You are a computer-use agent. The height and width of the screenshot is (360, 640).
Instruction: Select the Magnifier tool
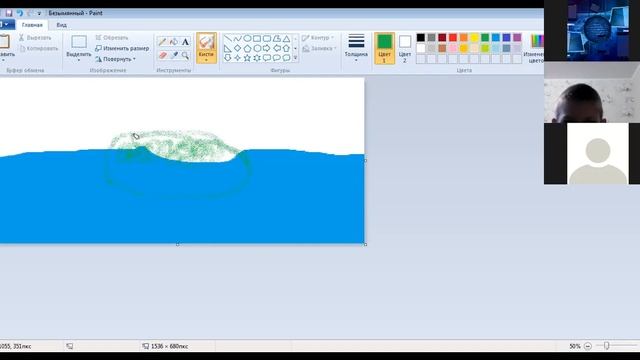click(185, 55)
